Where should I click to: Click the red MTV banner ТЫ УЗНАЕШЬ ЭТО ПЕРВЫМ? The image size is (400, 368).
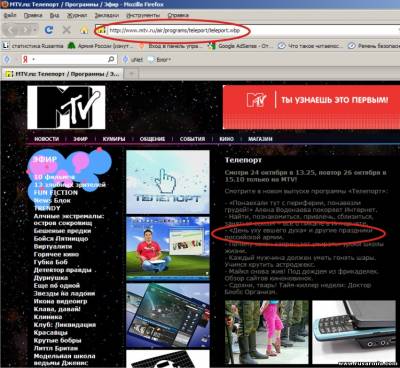coord(311,107)
